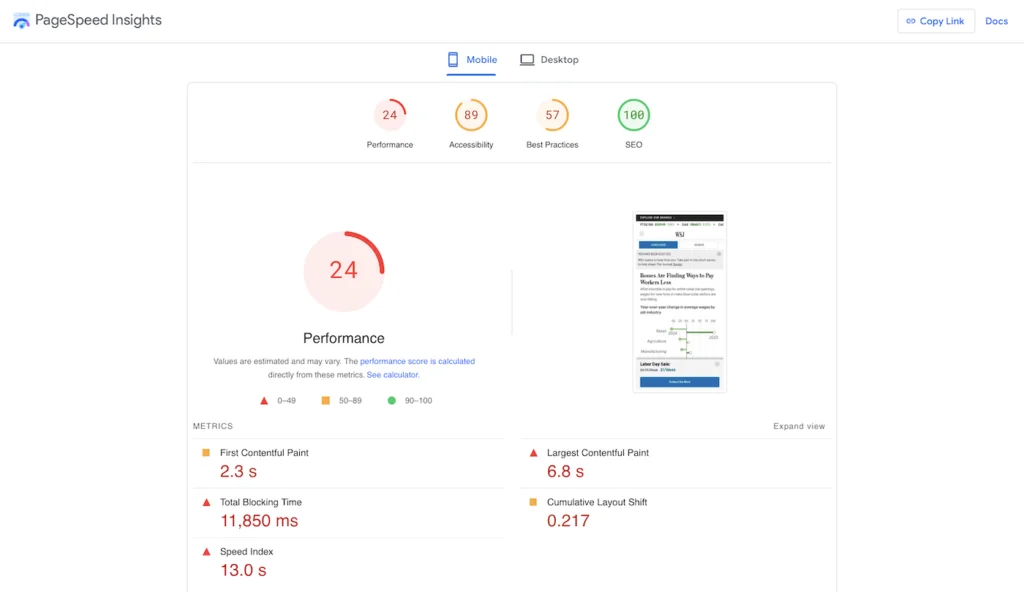Click the Cumulative Layout Shift metric label

click(x=597, y=502)
